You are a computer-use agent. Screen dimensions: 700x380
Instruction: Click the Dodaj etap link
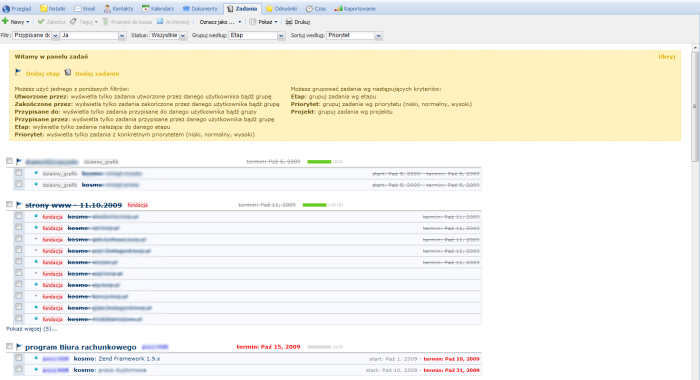tap(43, 74)
